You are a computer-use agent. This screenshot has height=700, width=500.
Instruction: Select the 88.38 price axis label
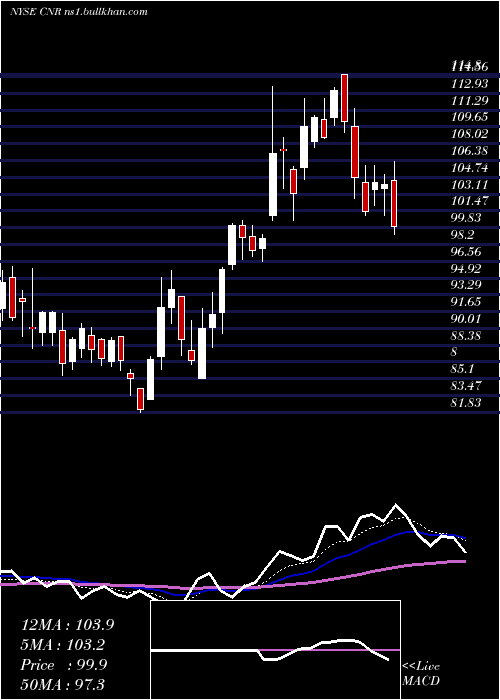(466, 335)
